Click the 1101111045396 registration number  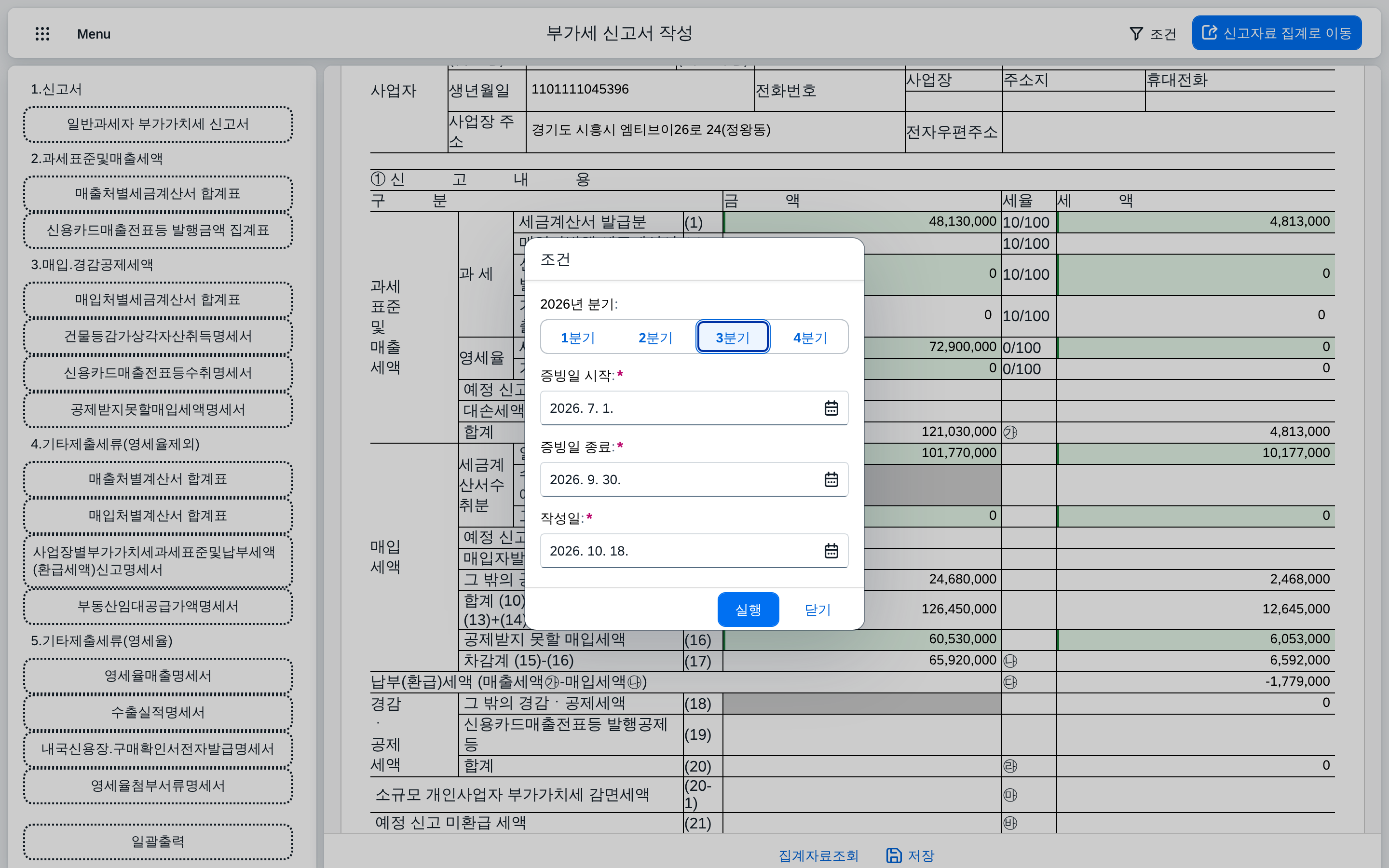pyautogui.click(x=580, y=89)
